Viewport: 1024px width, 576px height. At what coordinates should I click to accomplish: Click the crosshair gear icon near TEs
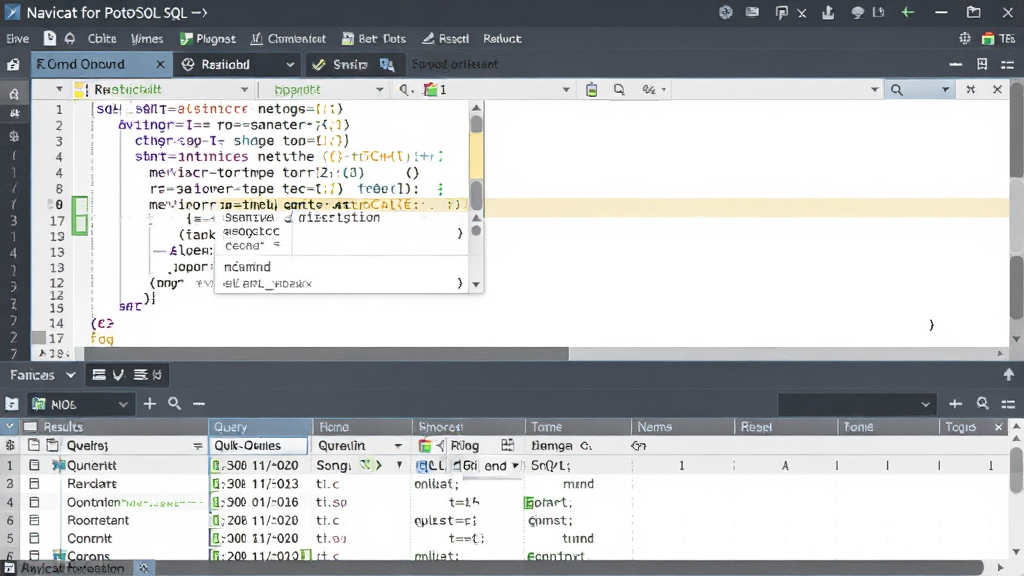tap(965, 39)
